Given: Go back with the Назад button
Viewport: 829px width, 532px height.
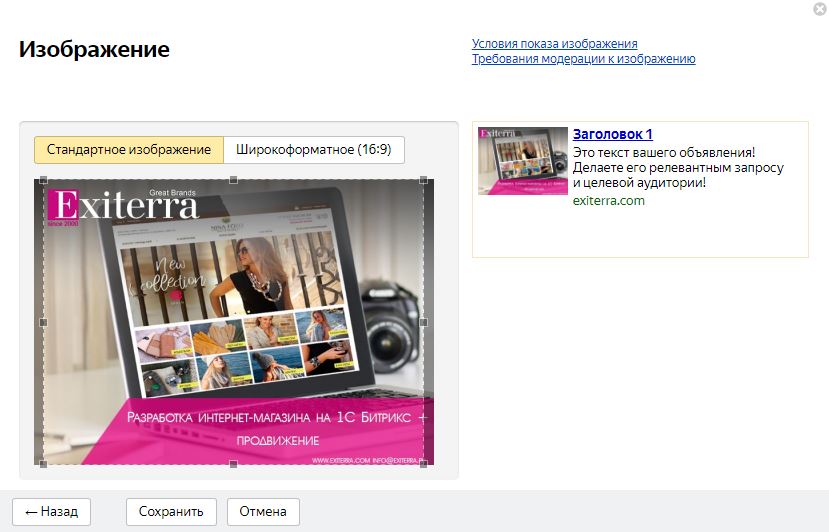Looking at the screenshot, I should point(51,511).
